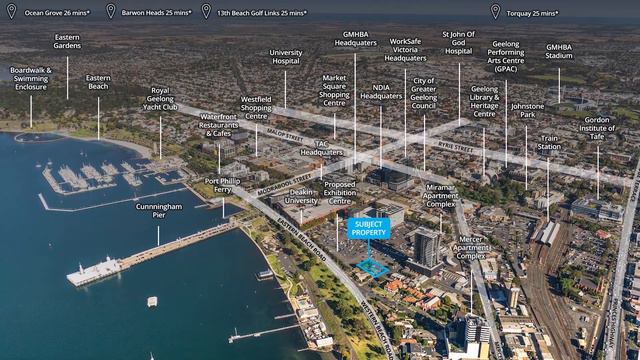
Task: Click the Proposed Exhibition Centre label
Action: [340, 193]
